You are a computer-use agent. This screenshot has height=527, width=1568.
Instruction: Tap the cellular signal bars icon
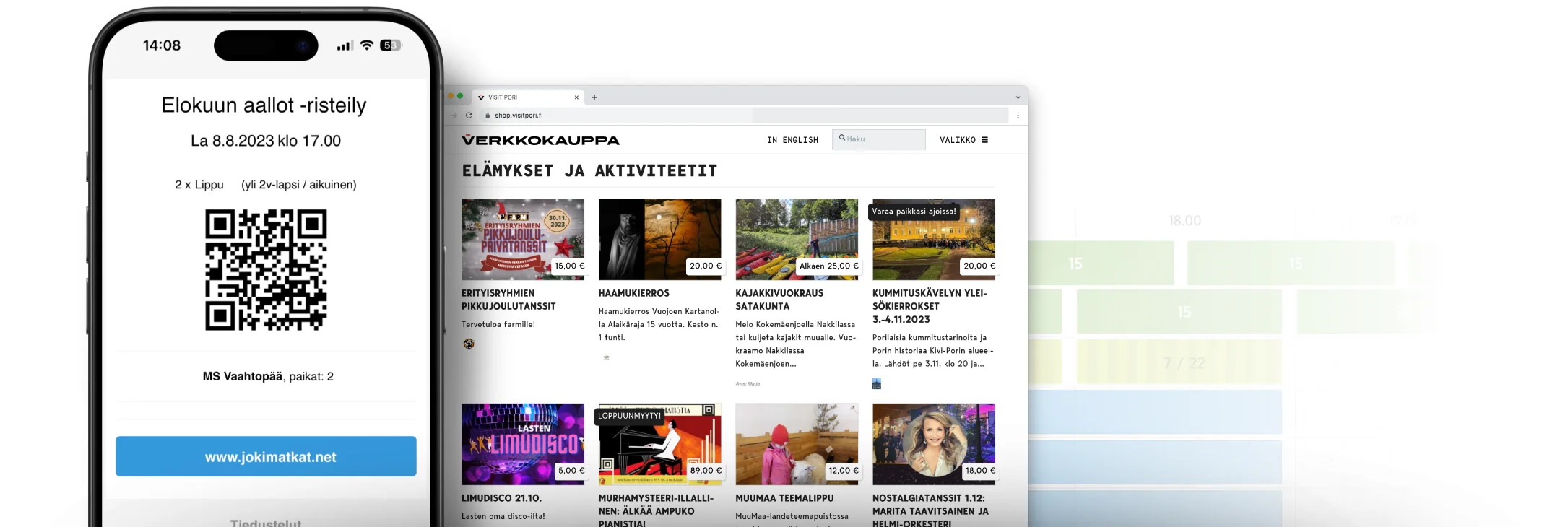pos(345,46)
